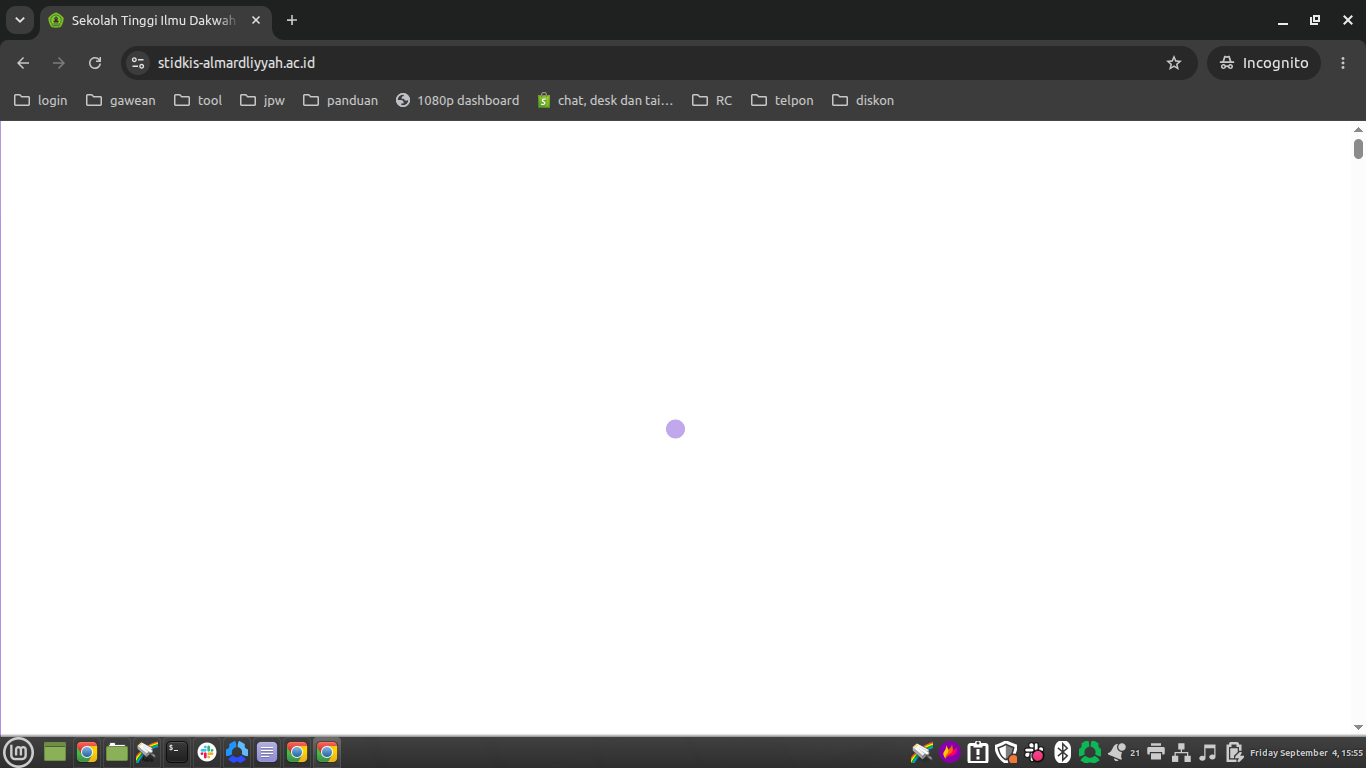
Task: Open the gawean bookmarks folder
Action: tap(121, 100)
